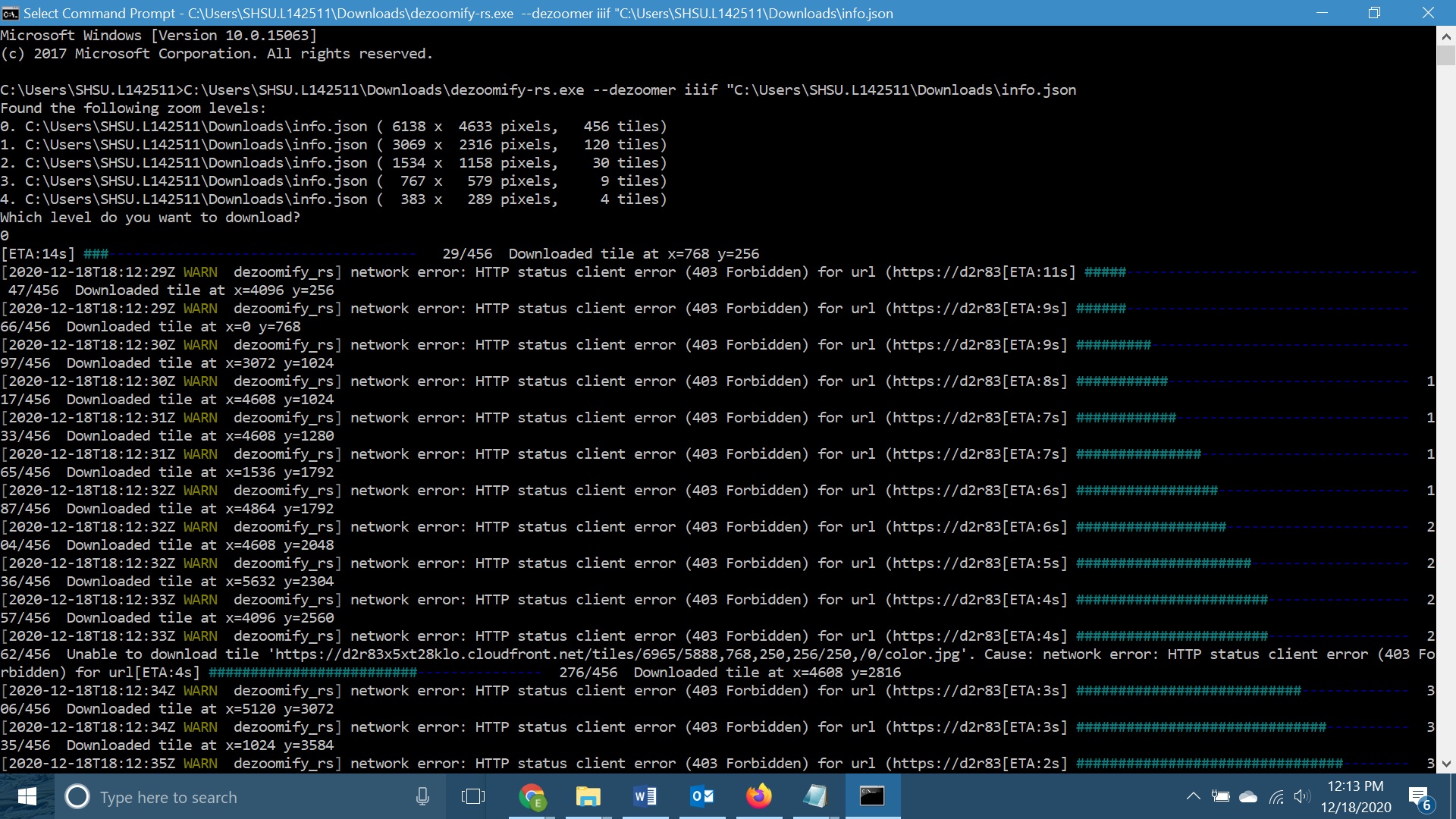Select the Command Prompt taskbar button

click(872, 796)
